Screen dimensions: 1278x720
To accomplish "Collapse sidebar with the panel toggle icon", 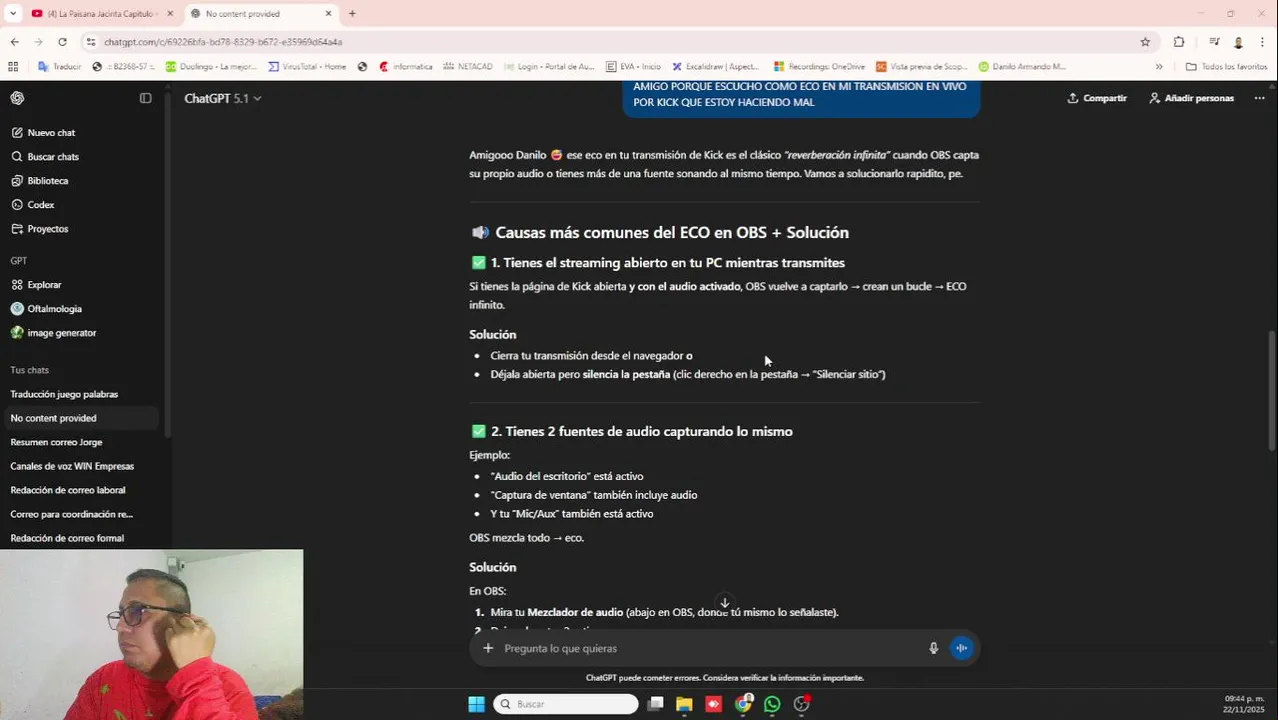I will (x=145, y=98).
